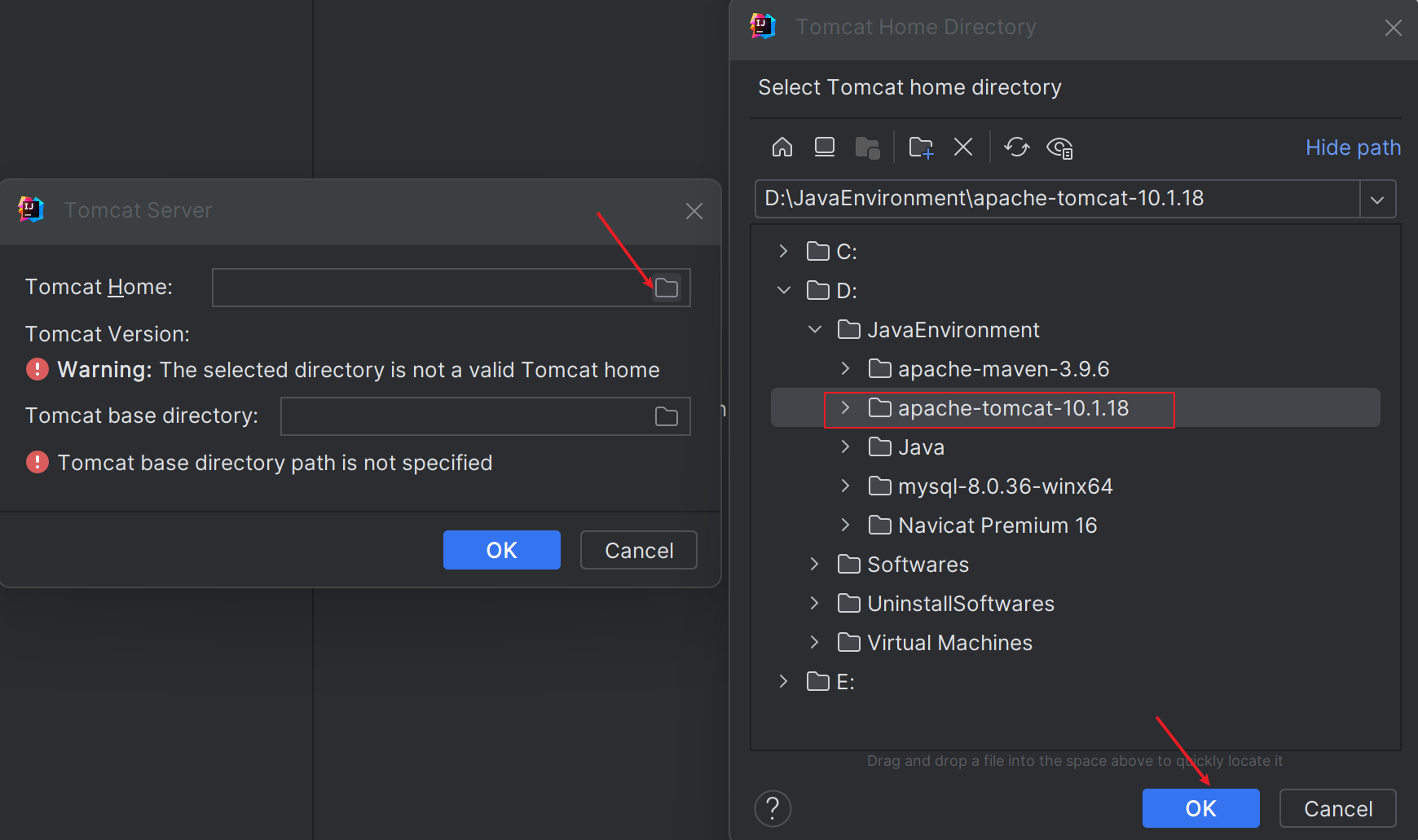This screenshot has height=840, width=1418.
Task: Click the project directory icon
Action: pyautogui.click(x=867, y=147)
